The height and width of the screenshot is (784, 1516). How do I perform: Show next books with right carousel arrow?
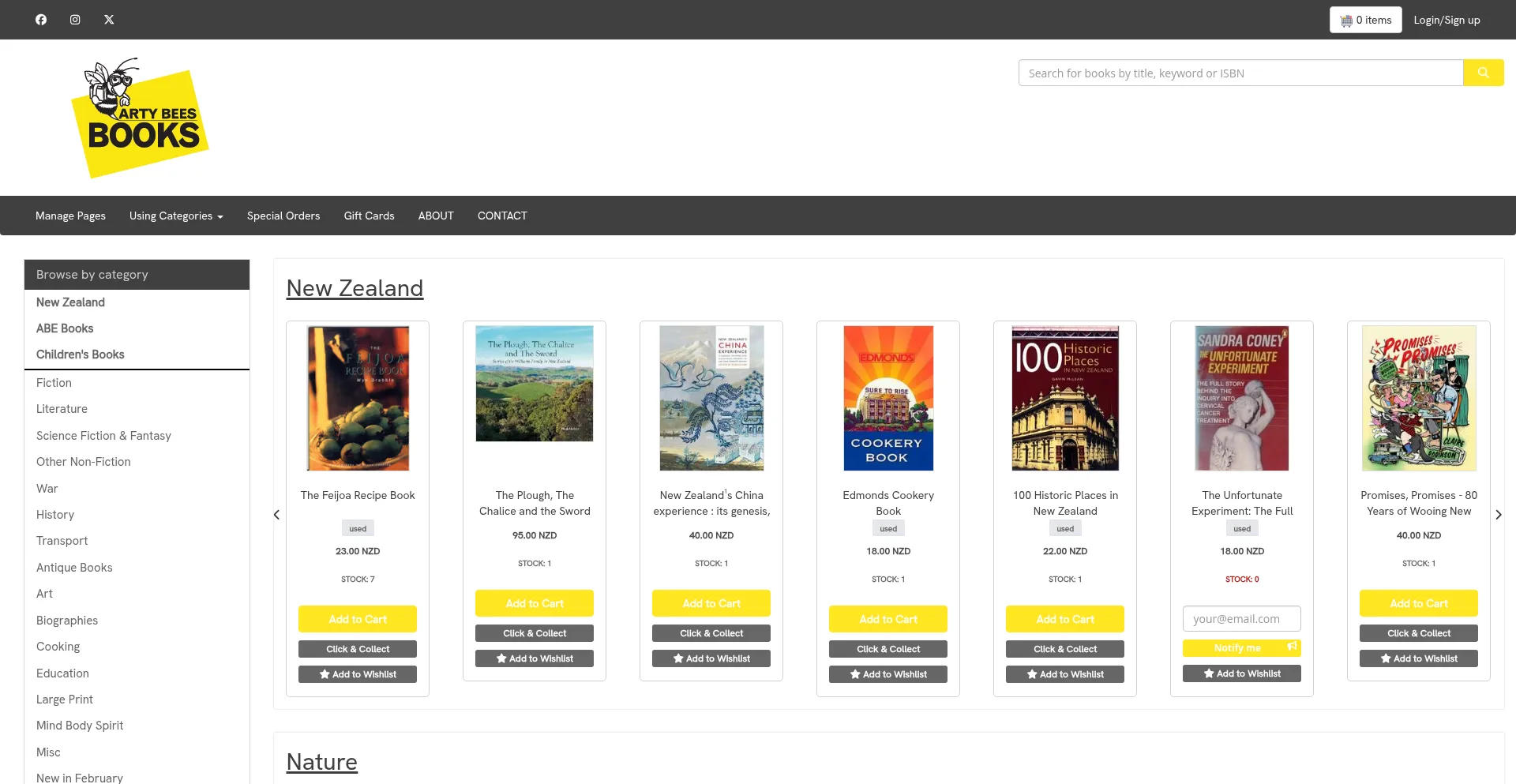click(1498, 515)
